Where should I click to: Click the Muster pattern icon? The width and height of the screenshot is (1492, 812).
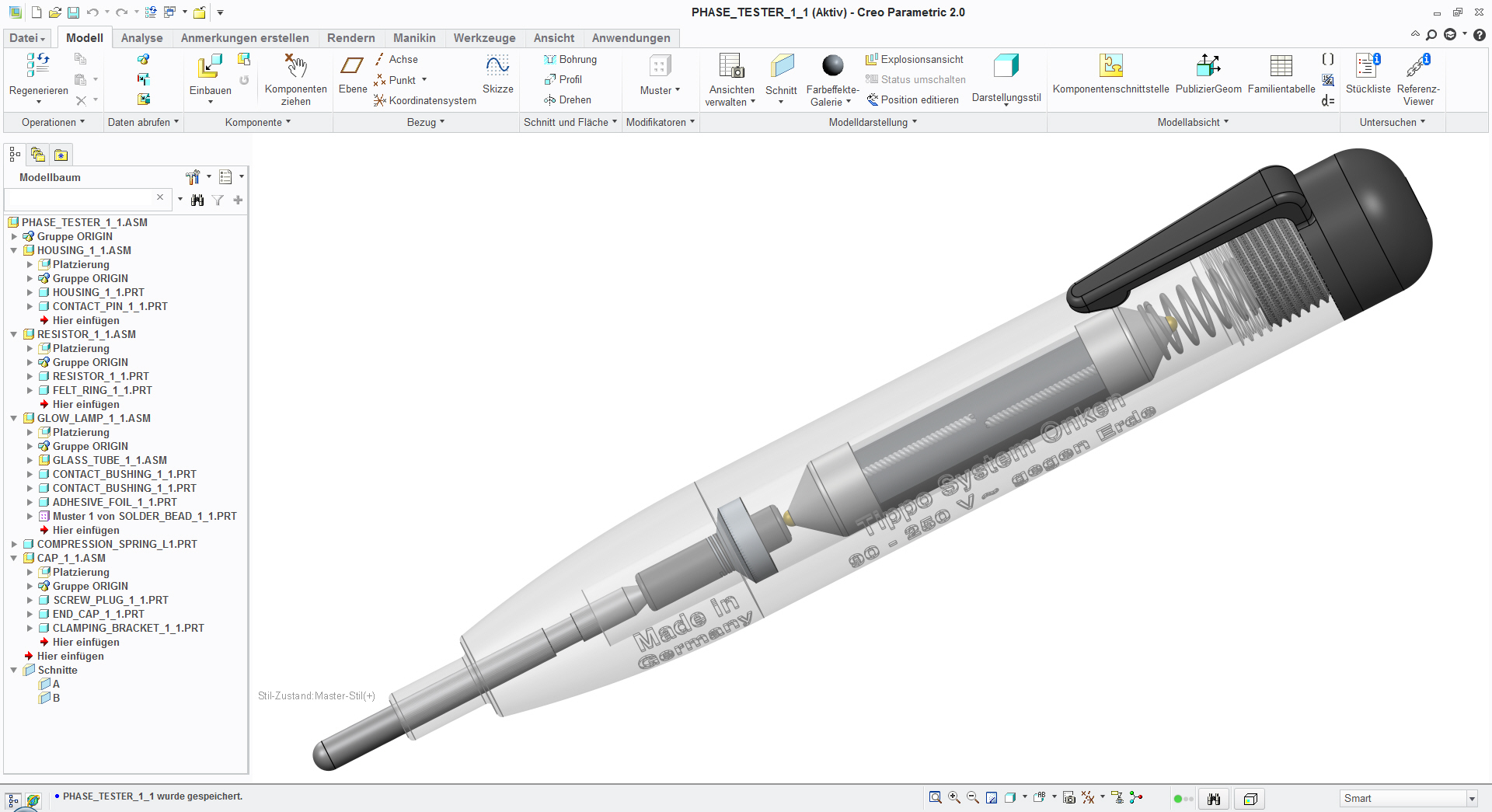[x=660, y=66]
